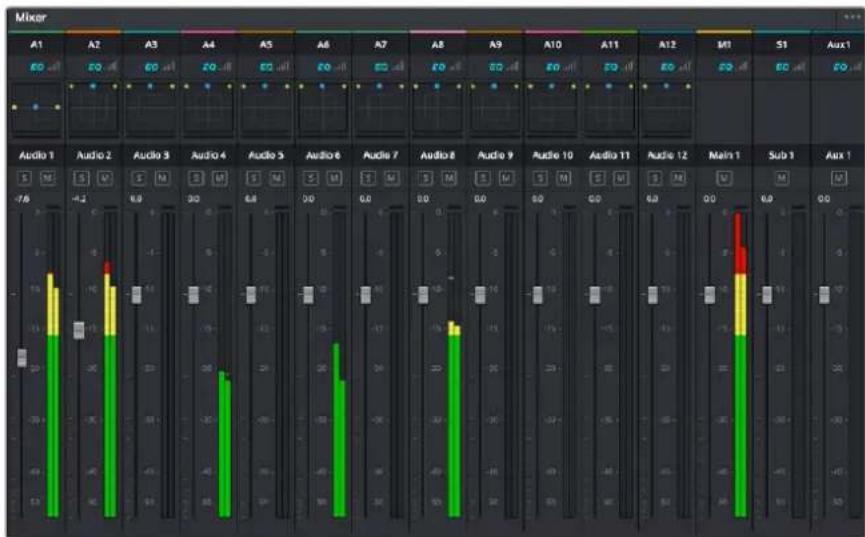
Task: Open the dynamics icon for track A12
Action: tap(686, 67)
